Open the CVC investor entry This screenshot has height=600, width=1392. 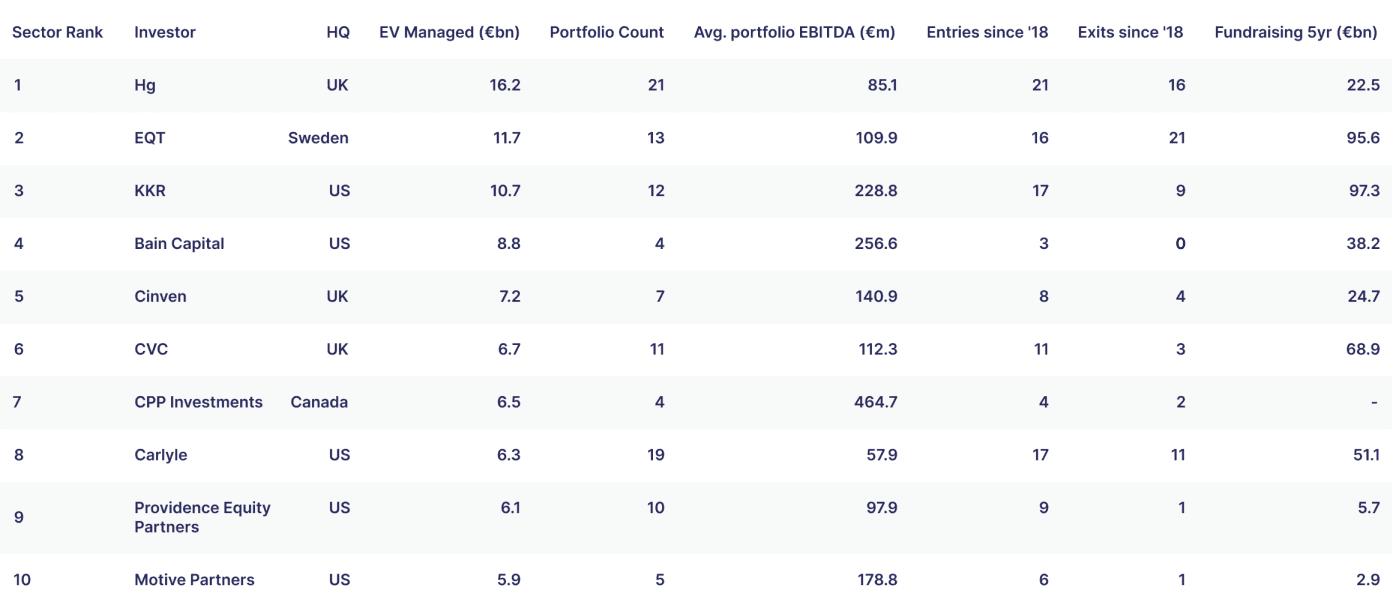click(151, 350)
